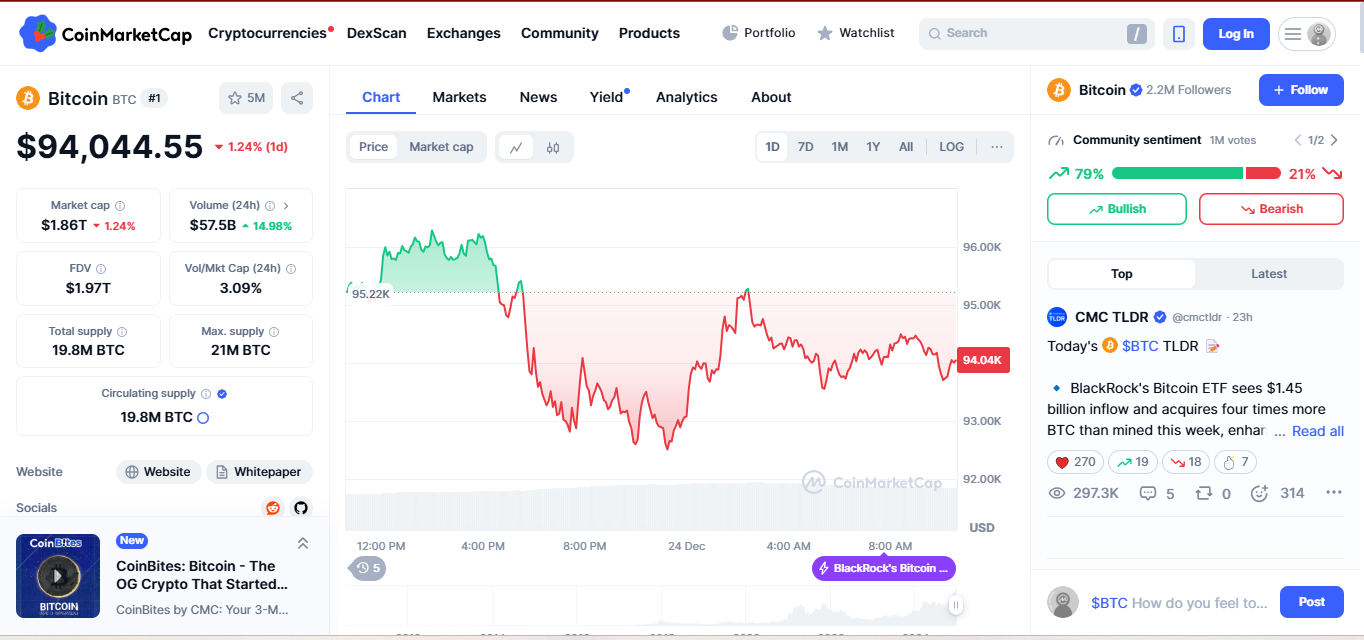Image resolution: width=1364 pixels, height=640 pixels.
Task: Open the post options ellipsis menu
Action: (x=1333, y=493)
